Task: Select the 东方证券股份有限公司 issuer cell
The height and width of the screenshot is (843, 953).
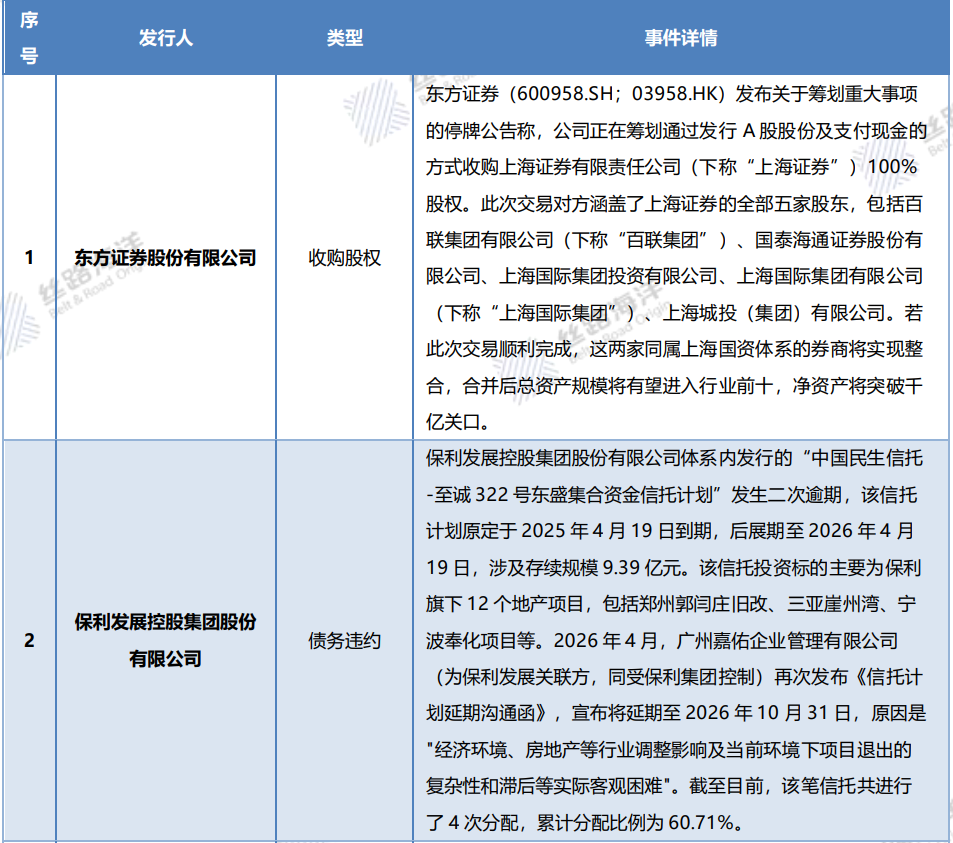Action: (x=165, y=257)
